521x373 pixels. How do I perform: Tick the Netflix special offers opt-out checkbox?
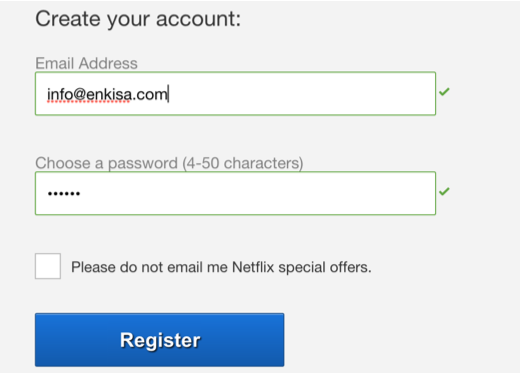(x=48, y=266)
